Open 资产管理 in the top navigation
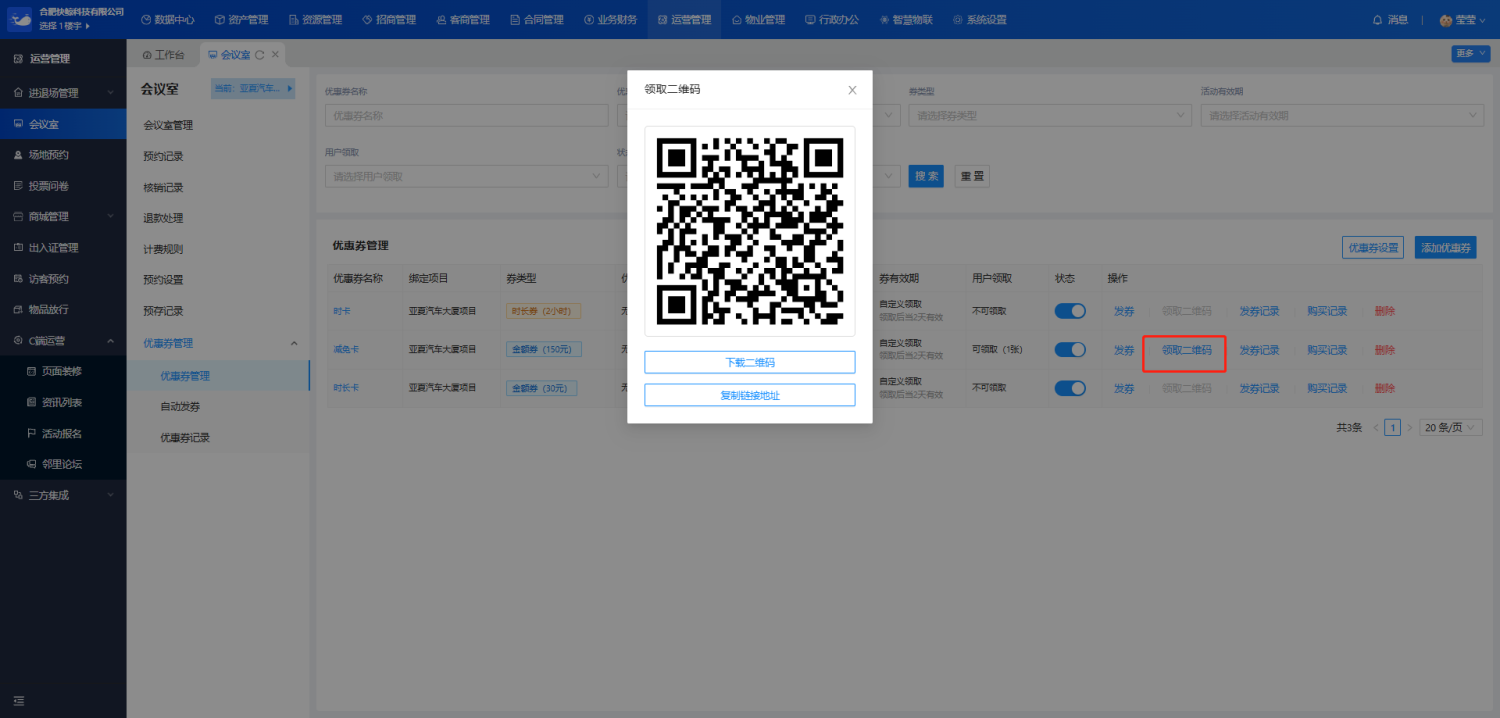The image size is (1500, 718). tap(241, 19)
